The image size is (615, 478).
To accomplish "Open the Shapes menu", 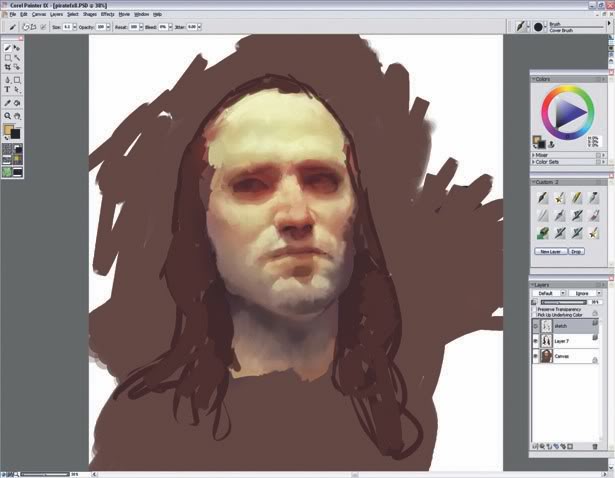I will point(90,14).
